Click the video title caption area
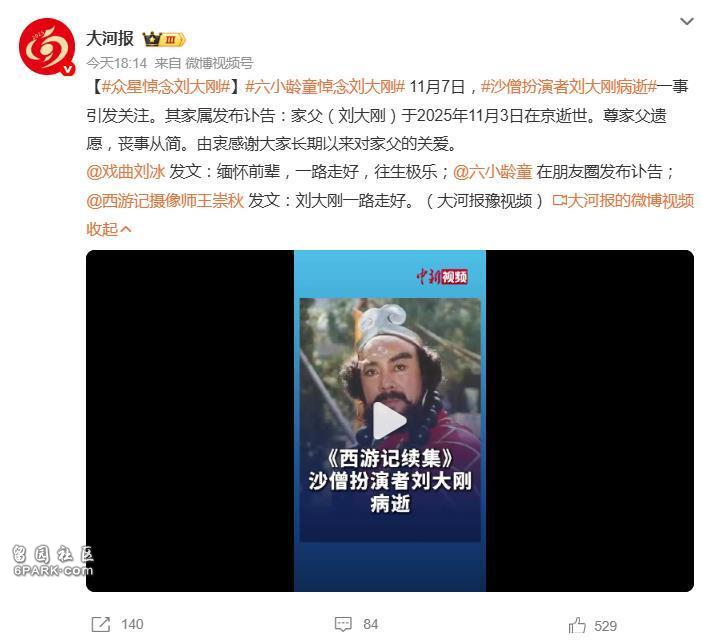712x643 pixels. click(x=390, y=481)
